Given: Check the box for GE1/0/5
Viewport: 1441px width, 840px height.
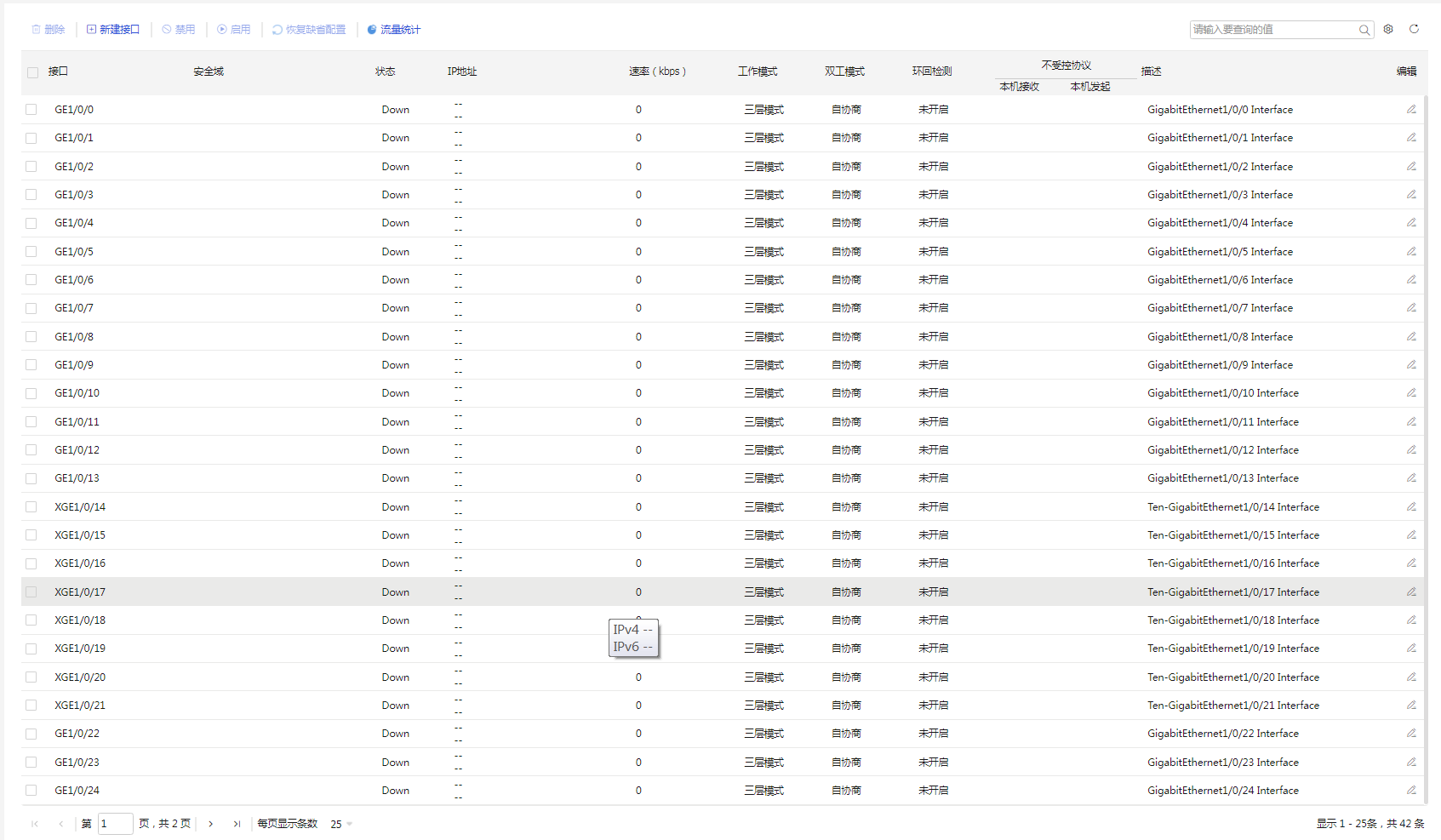Looking at the screenshot, I should coord(31,251).
